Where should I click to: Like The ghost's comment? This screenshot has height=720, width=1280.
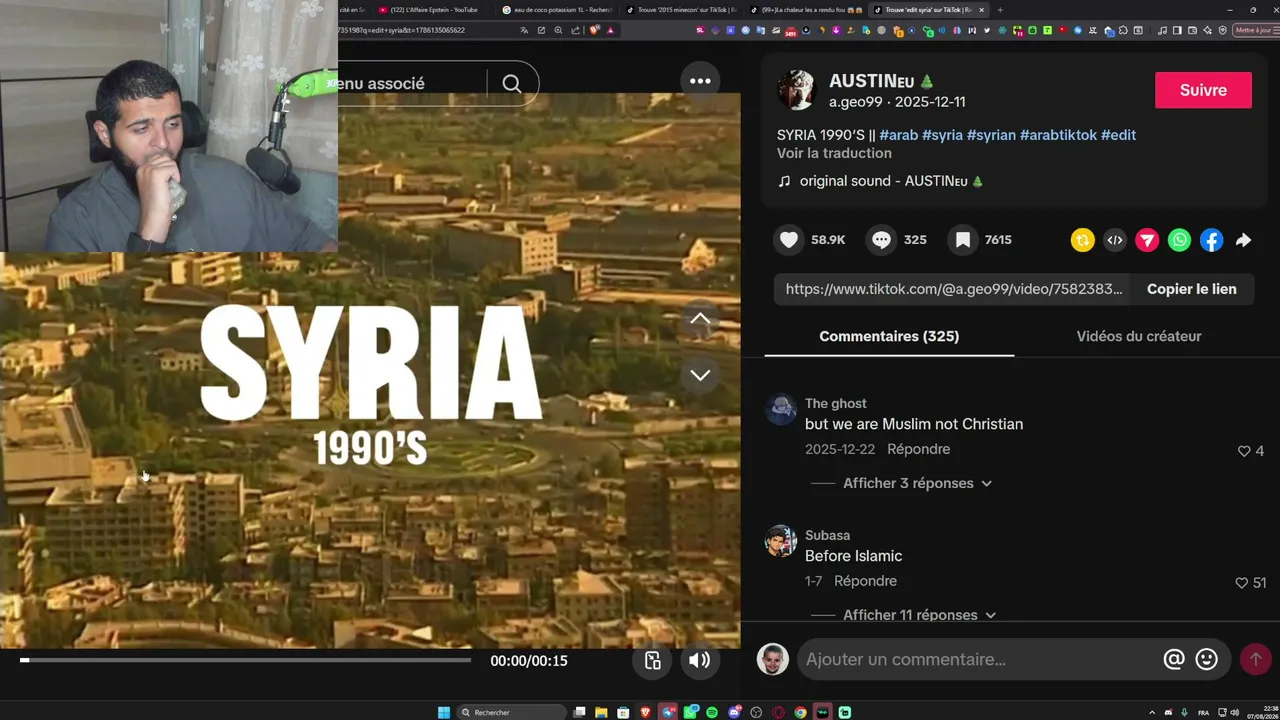tap(1244, 451)
